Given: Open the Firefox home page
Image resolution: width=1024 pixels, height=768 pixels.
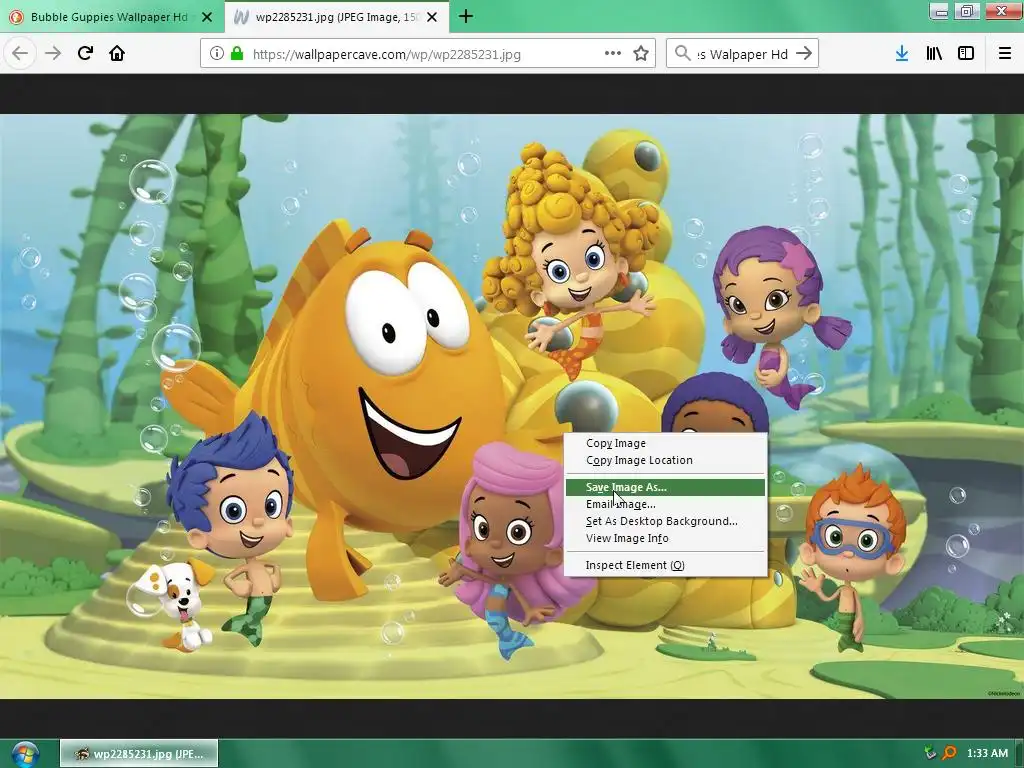Looking at the screenshot, I should click(x=117, y=53).
